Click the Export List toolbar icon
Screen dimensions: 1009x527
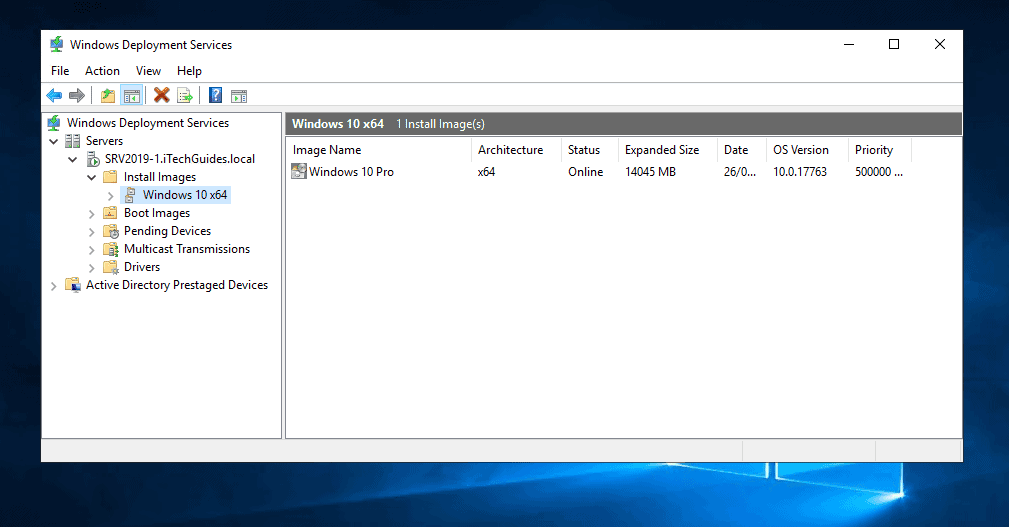click(x=185, y=96)
